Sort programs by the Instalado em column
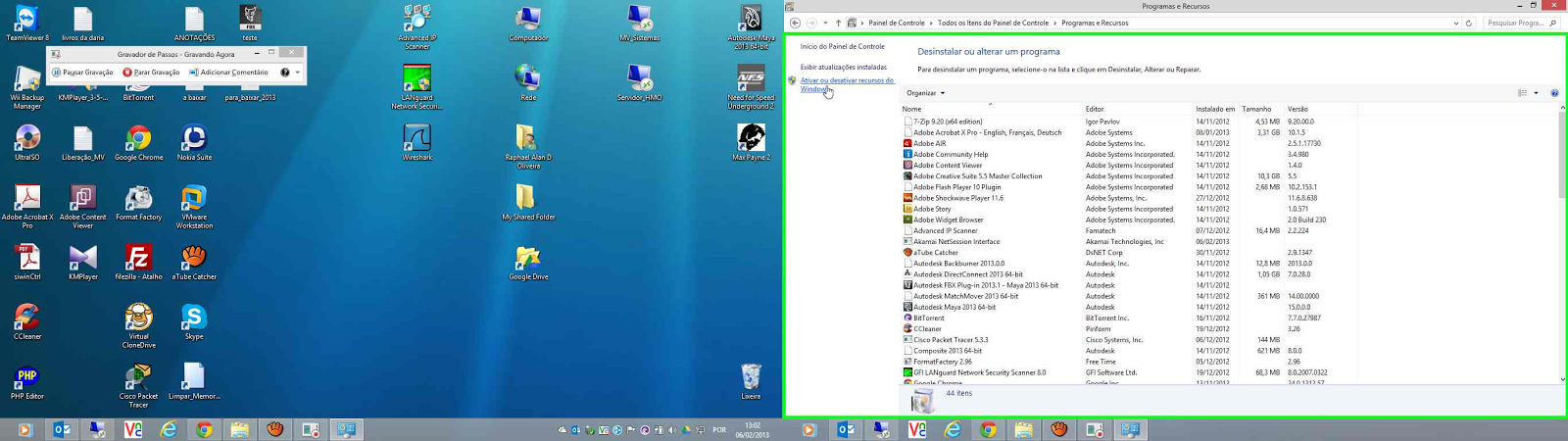The height and width of the screenshot is (441, 1568). pyautogui.click(x=1215, y=109)
